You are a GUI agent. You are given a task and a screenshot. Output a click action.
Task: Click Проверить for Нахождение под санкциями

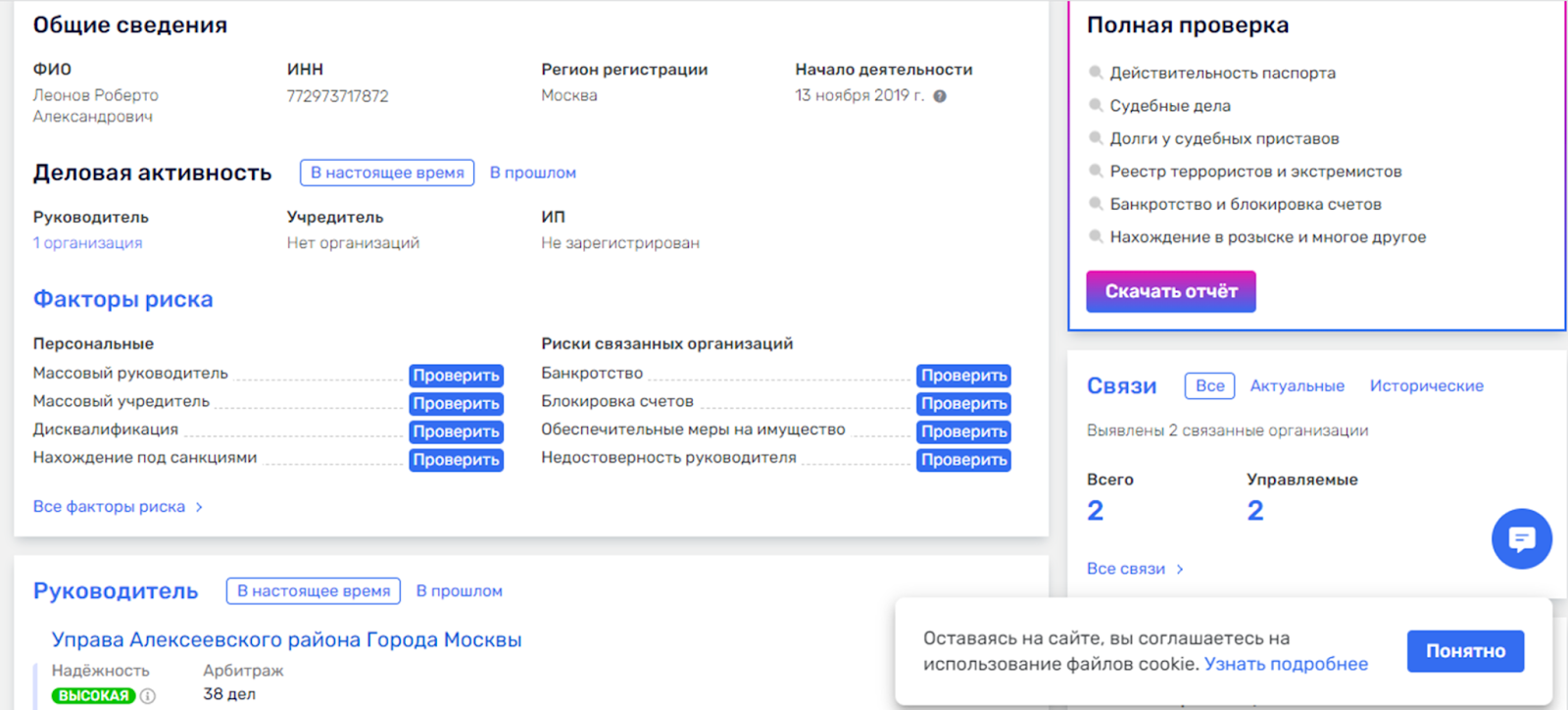click(x=457, y=460)
